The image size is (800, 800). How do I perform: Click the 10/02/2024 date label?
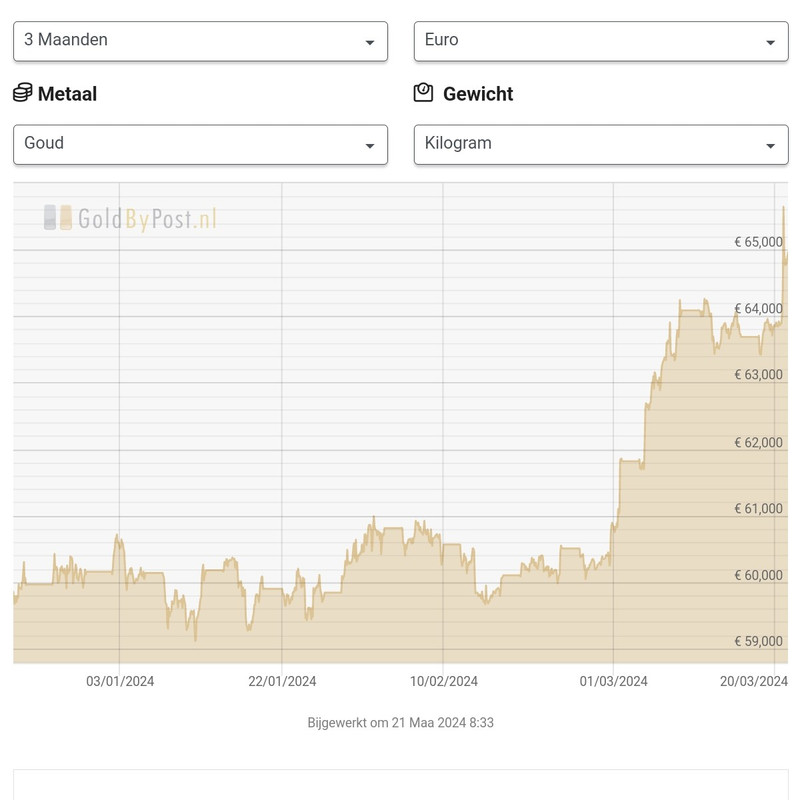pyautogui.click(x=444, y=681)
